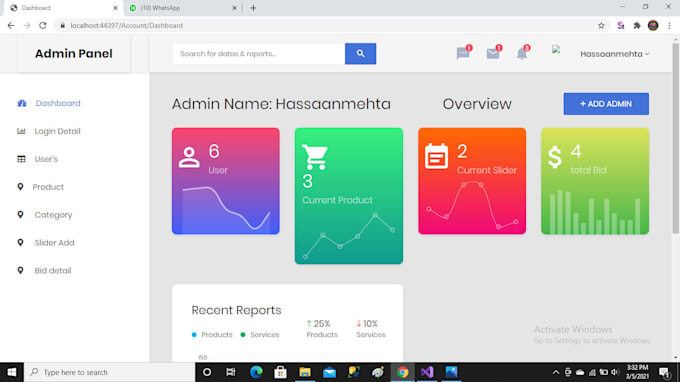Open Visual Studio from the taskbar
The height and width of the screenshot is (382, 680).
pos(427,372)
